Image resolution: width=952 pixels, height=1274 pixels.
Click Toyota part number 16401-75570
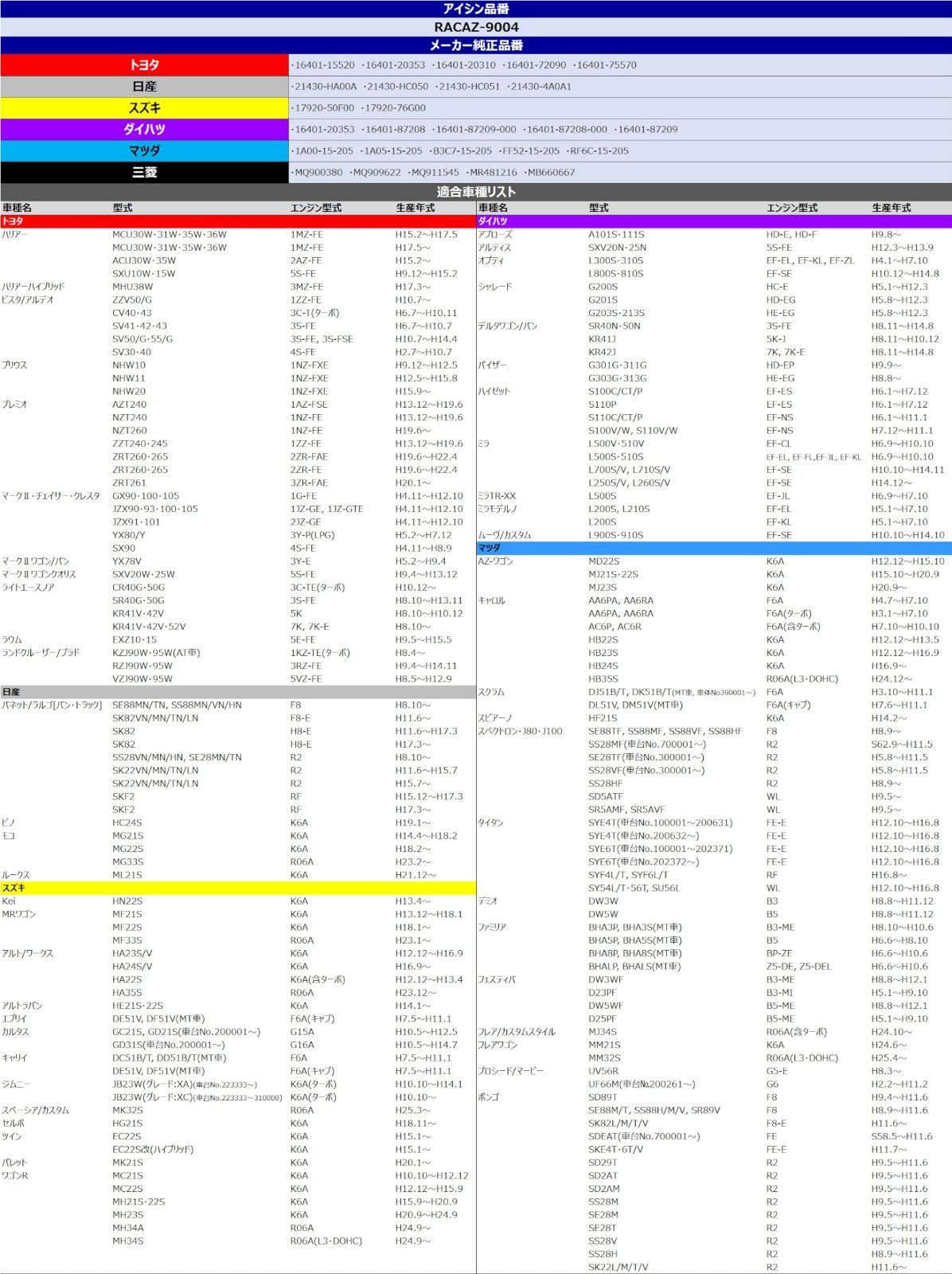point(607,65)
